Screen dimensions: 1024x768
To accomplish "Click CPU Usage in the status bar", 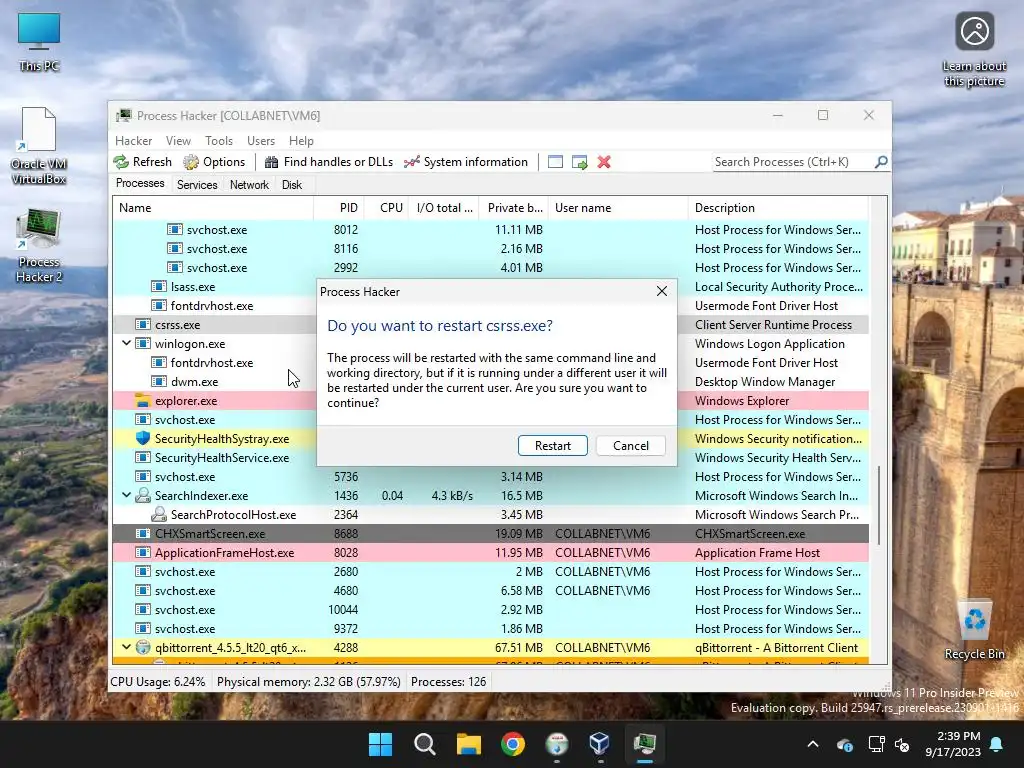I will [157, 681].
